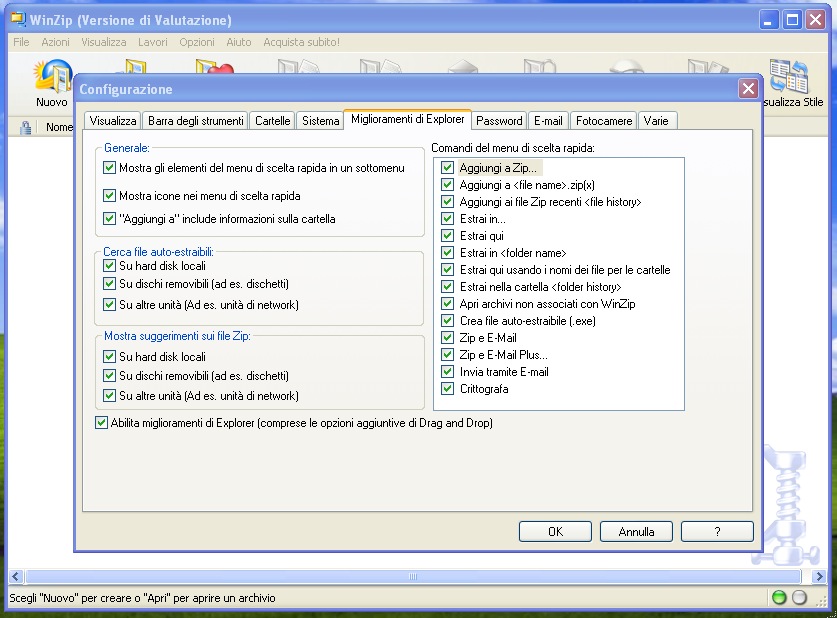Click the Nuovo archive toolbar icon
837x618 pixels.
coord(50,78)
